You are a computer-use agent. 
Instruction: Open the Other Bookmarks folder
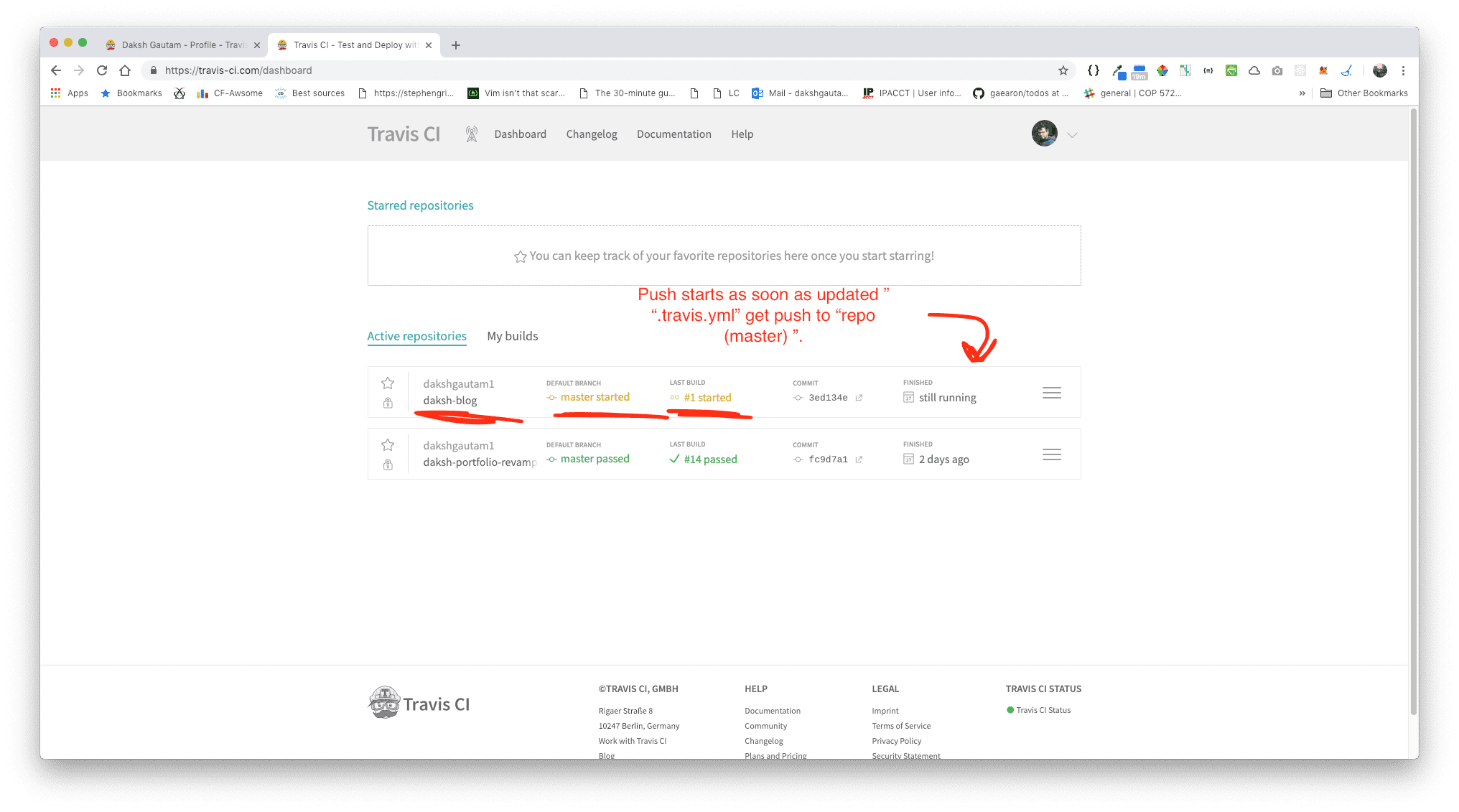tap(1364, 93)
